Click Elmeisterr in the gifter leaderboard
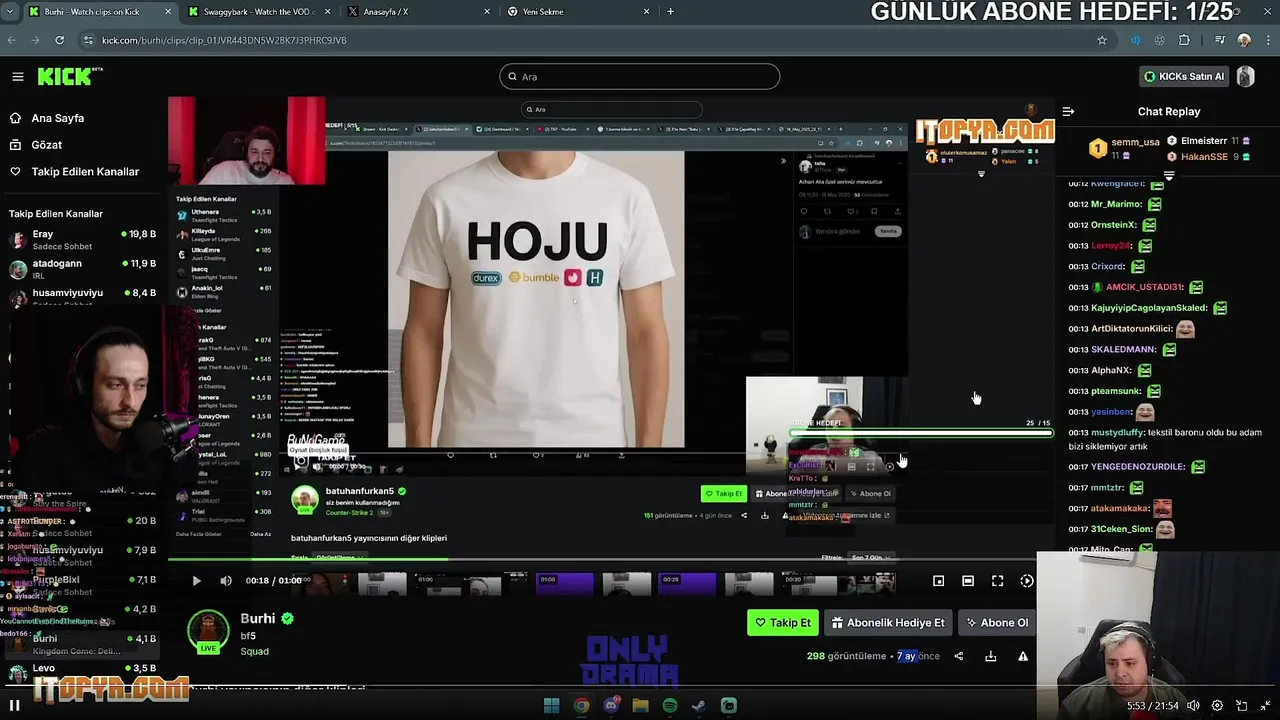This screenshot has width=1280, height=720. coord(1204,141)
